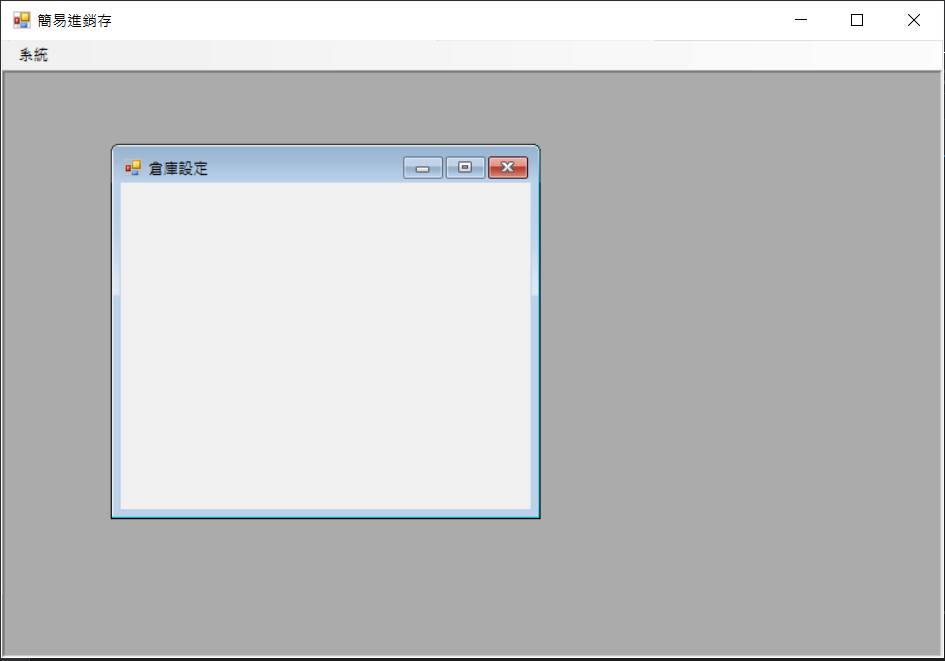
Task: Close the 倉庫設定 child window
Action: [x=508, y=168]
